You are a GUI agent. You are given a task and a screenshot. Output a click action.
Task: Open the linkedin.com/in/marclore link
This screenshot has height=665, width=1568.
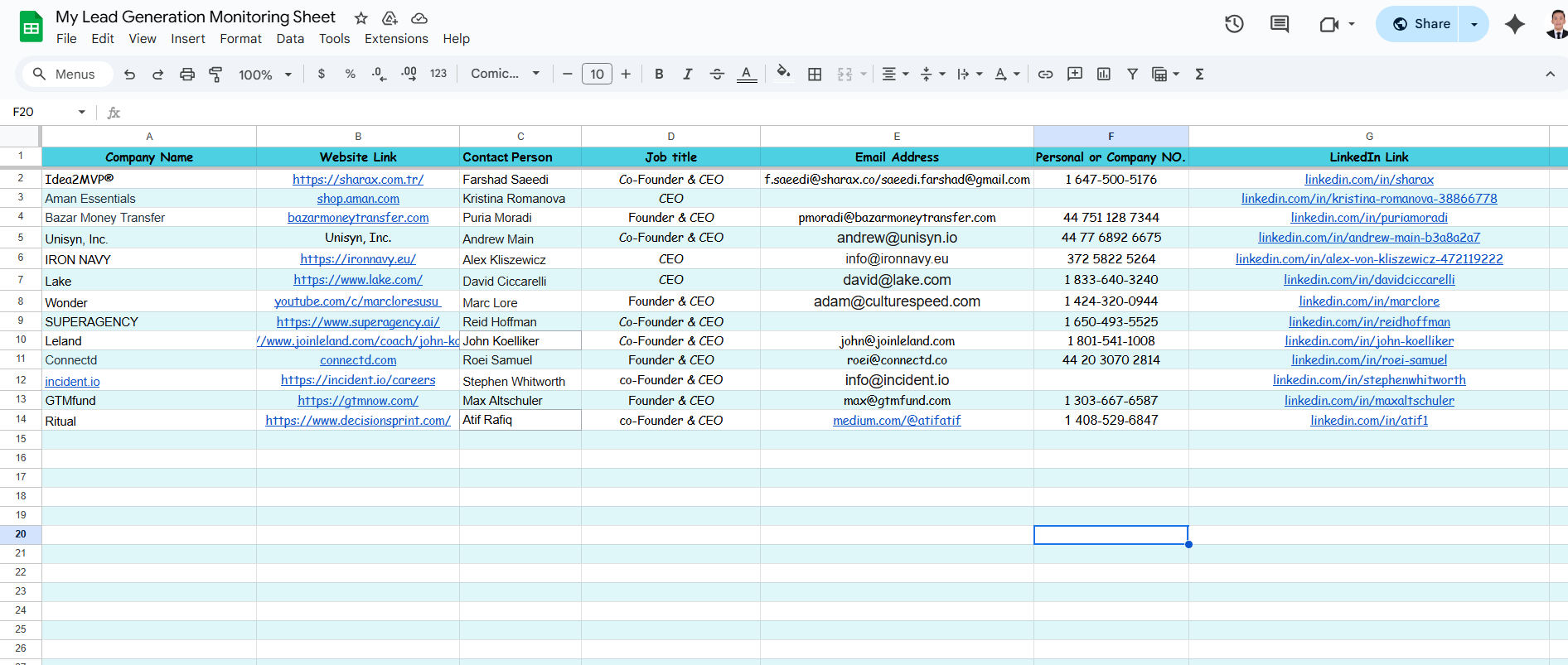tap(1369, 301)
